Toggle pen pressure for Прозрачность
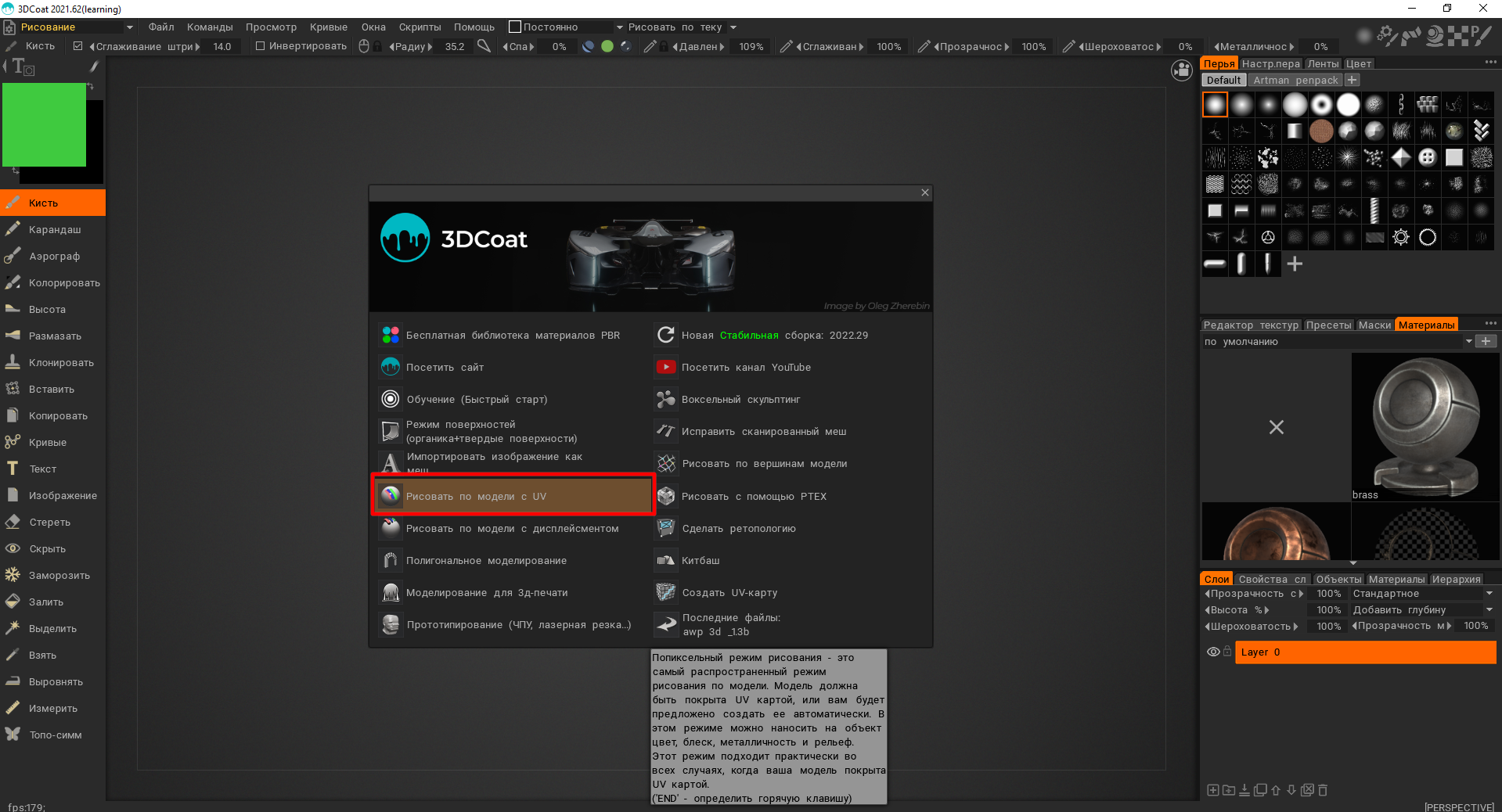Image resolution: width=1502 pixels, height=812 pixels. point(924,46)
